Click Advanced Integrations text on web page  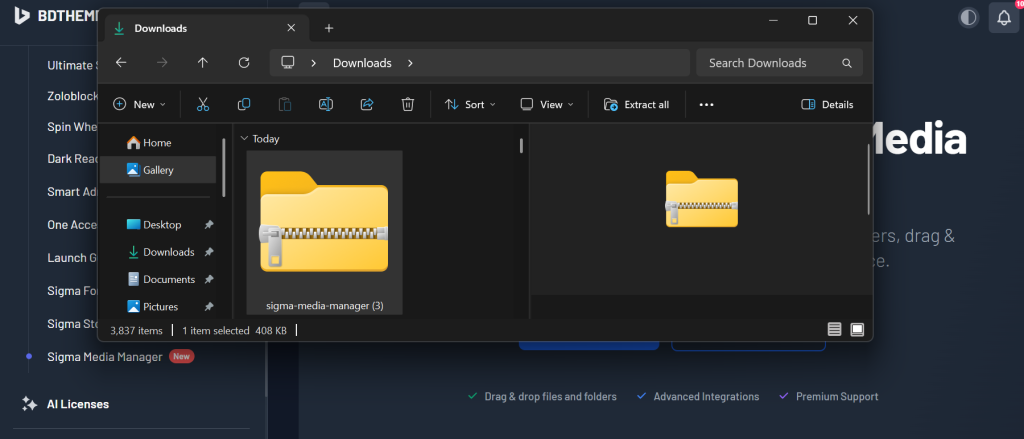coord(706,397)
